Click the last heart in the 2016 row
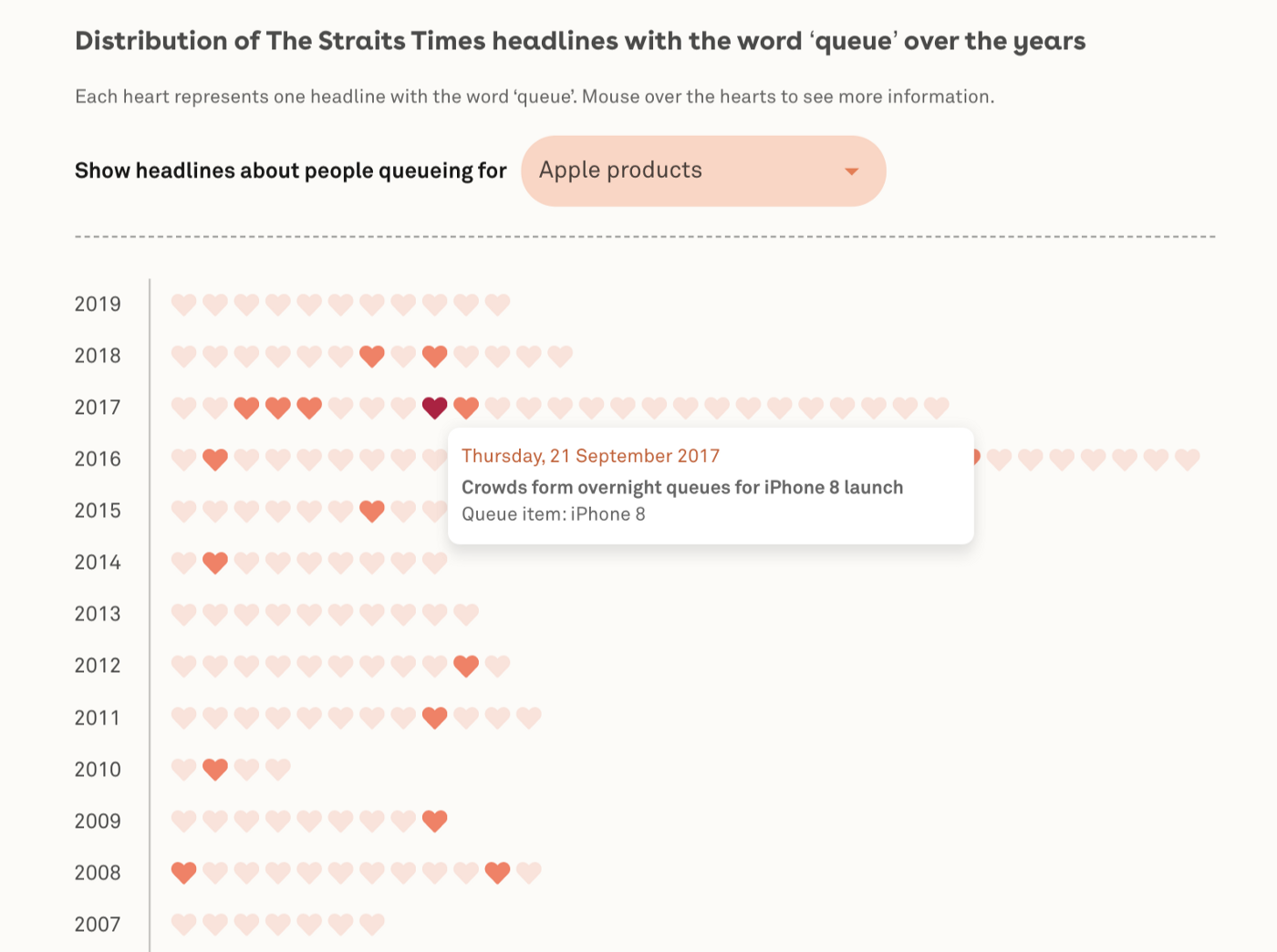The width and height of the screenshot is (1277, 952). pyautogui.click(x=1187, y=460)
